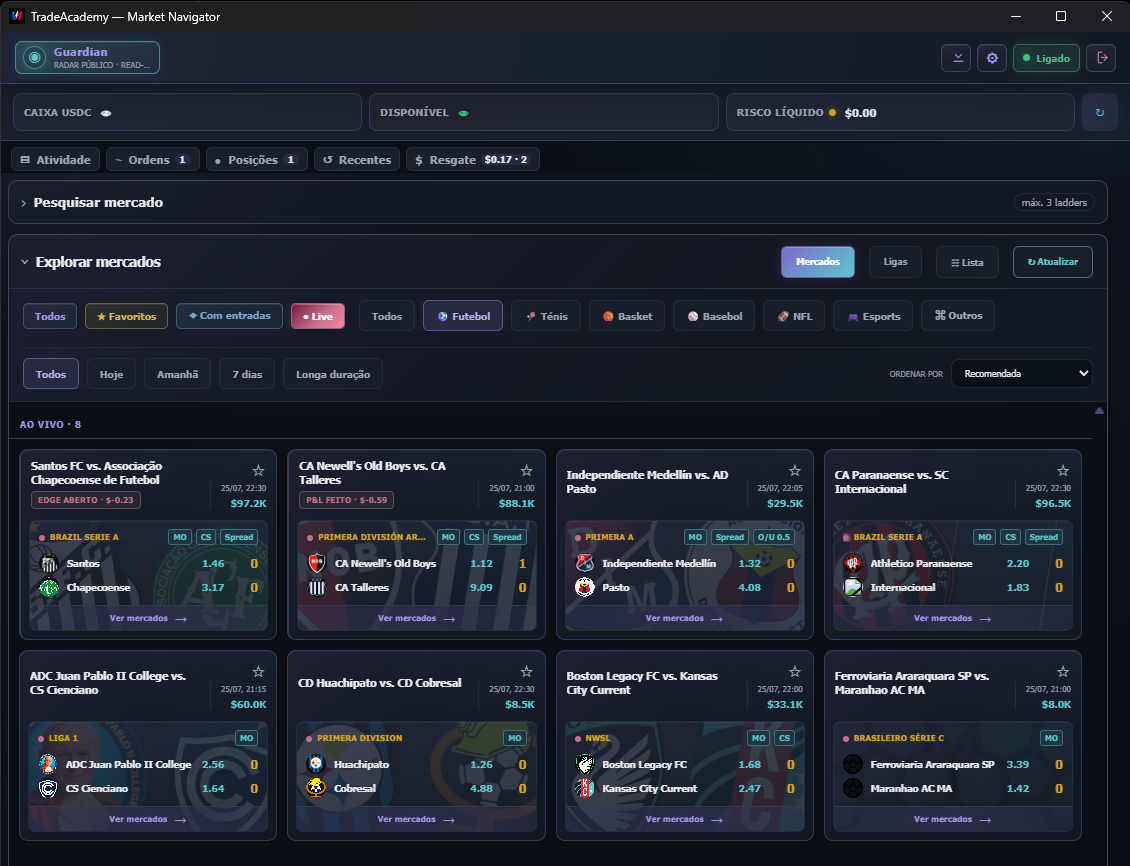This screenshot has height=866, width=1130.
Task: Select the Basebol sport filter
Action: point(714,316)
